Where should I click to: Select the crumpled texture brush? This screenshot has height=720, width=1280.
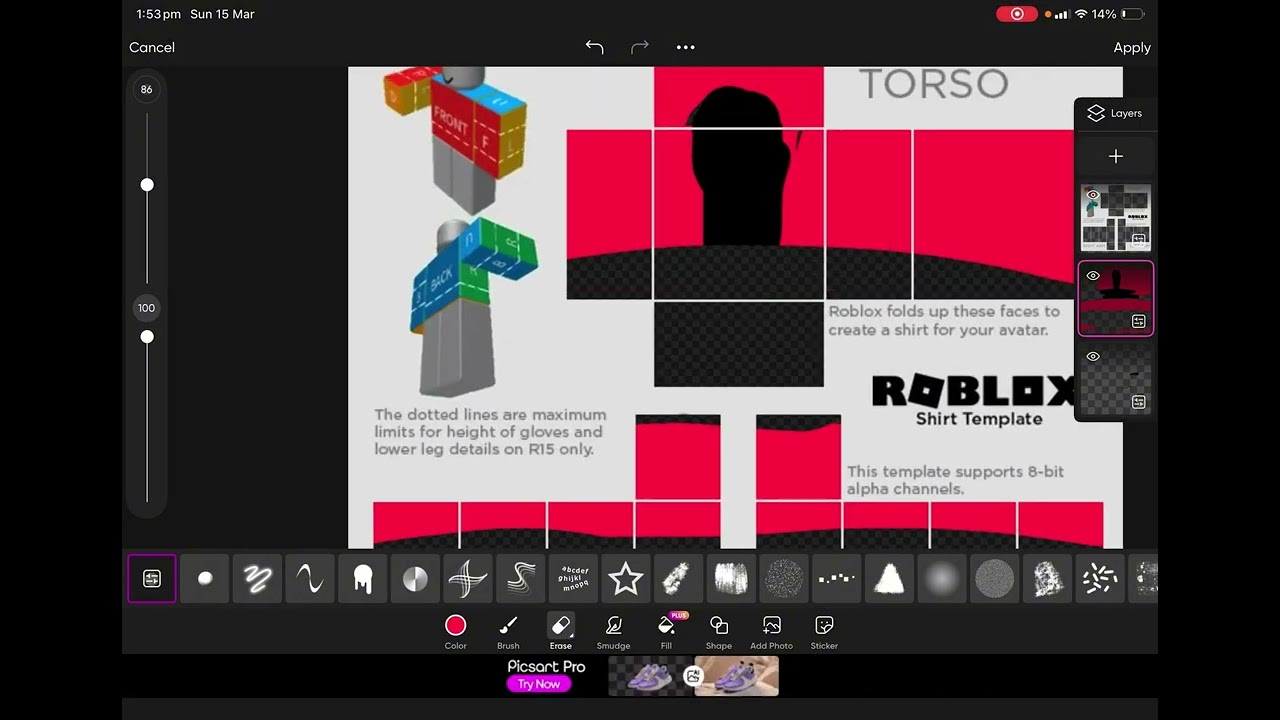[1047, 578]
